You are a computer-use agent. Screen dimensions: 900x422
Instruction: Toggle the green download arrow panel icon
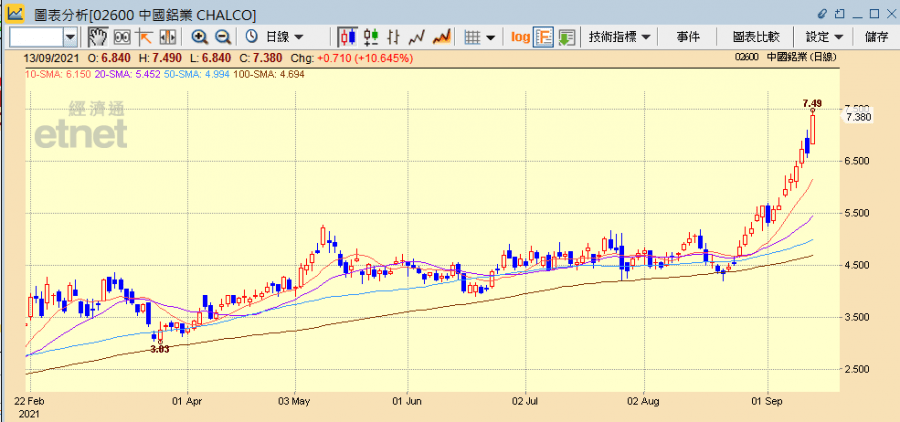567,37
